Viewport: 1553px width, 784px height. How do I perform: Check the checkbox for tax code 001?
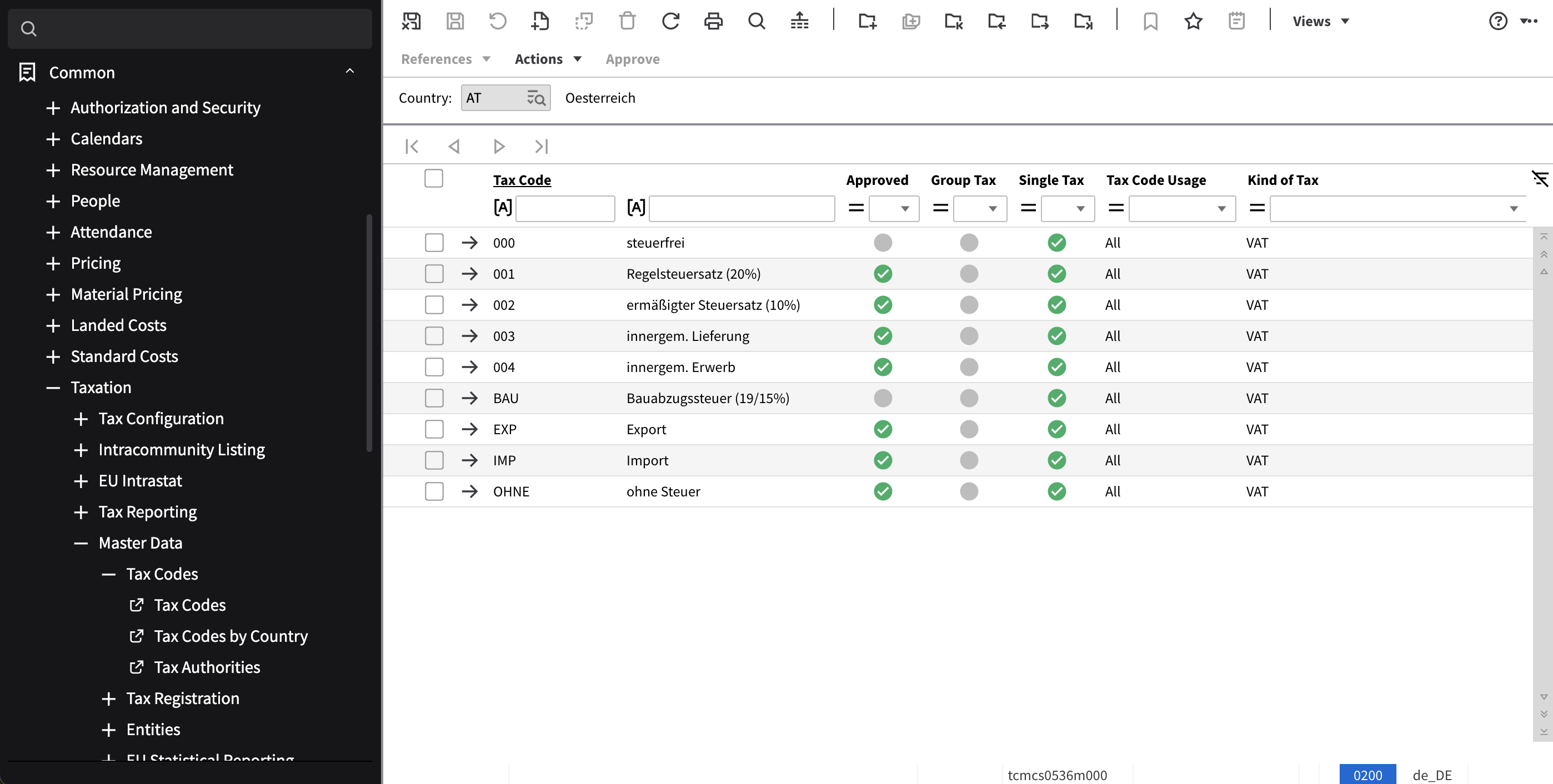(x=434, y=274)
